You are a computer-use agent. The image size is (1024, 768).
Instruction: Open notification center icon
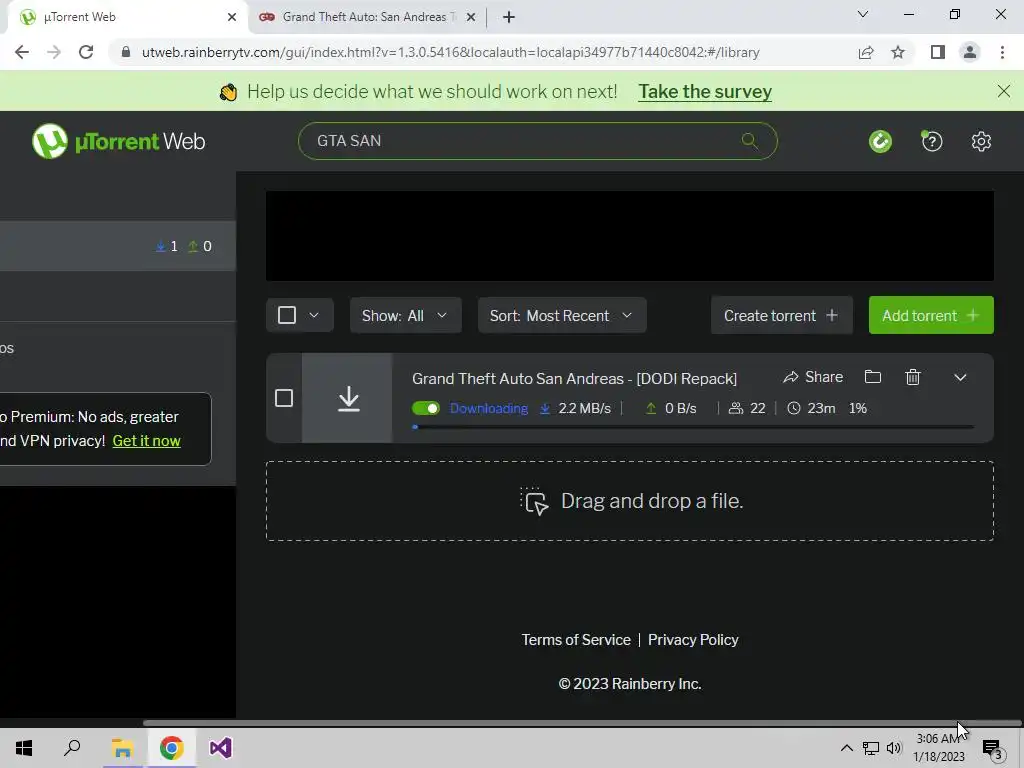click(992, 748)
